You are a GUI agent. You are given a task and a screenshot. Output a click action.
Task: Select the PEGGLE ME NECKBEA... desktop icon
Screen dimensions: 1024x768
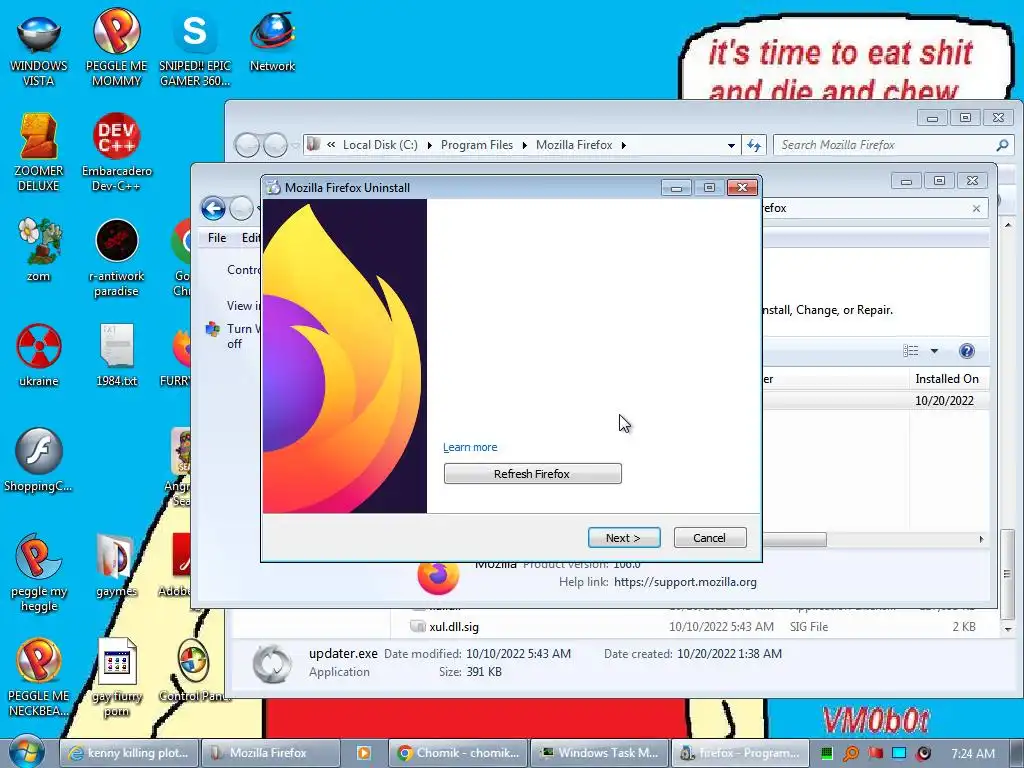coord(39,678)
